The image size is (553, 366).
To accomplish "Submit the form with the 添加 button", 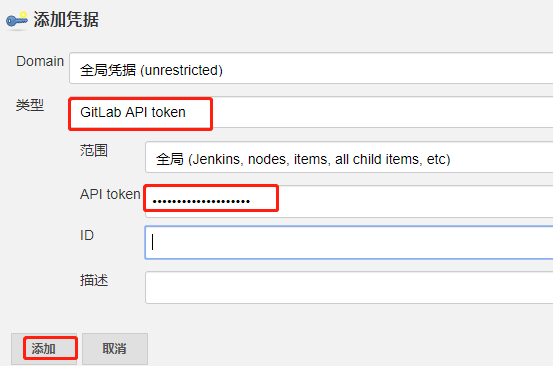I will (44, 349).
